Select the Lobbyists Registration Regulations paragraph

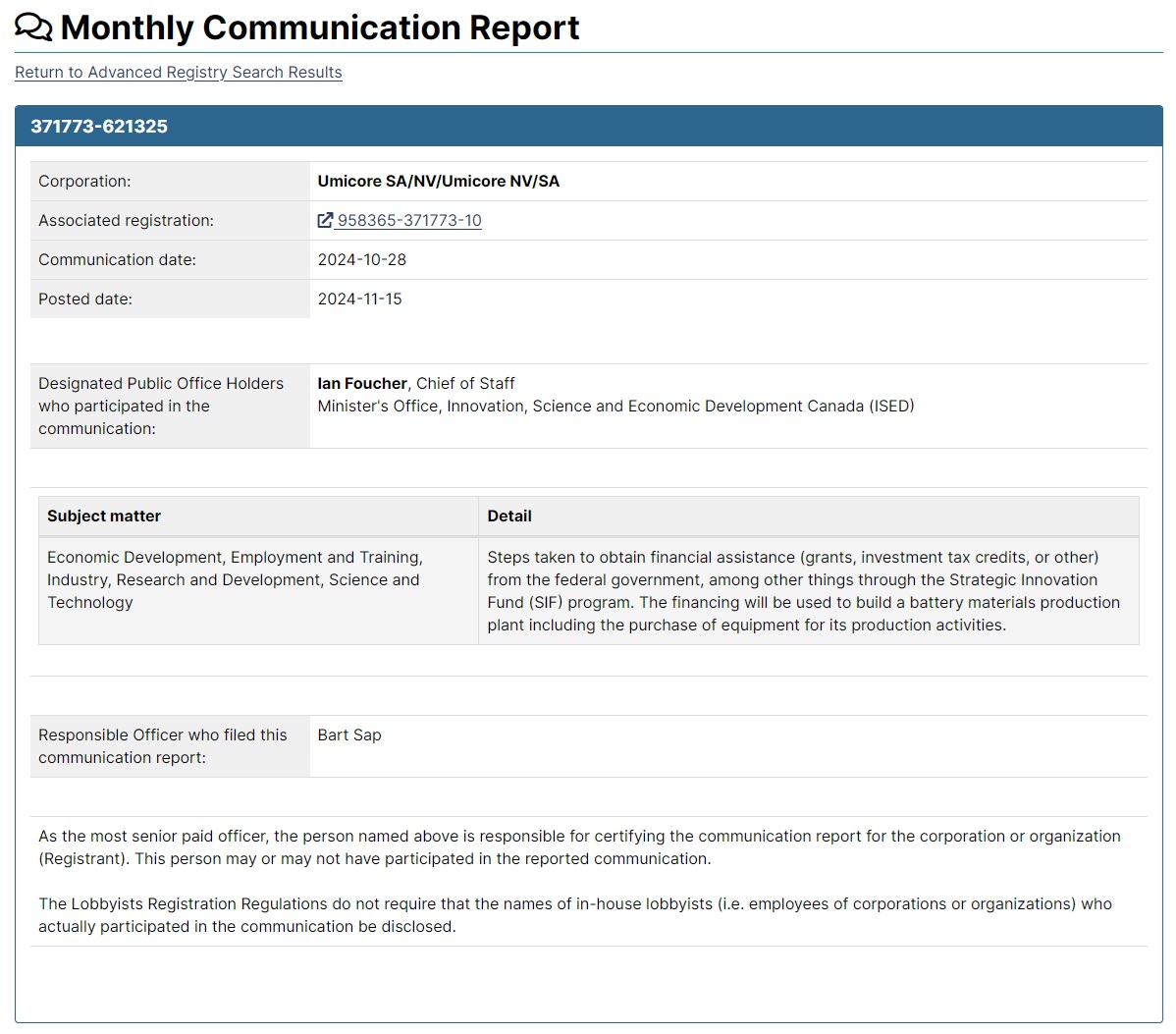[575, 915]
